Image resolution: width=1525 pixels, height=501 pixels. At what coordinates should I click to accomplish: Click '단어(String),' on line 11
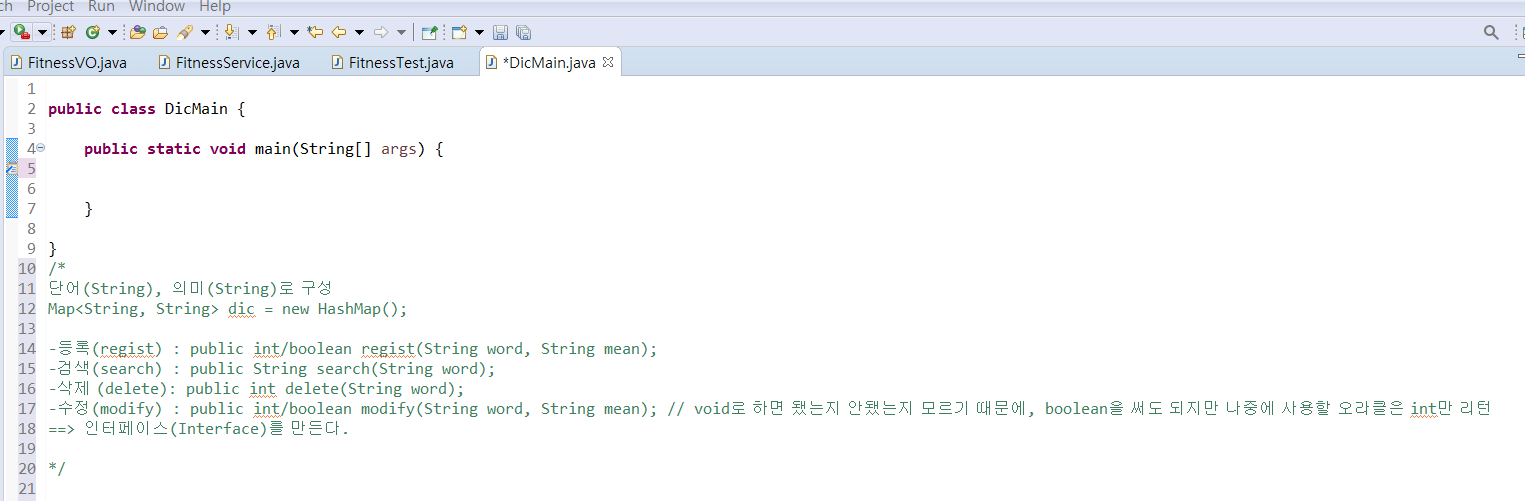coord(103,289)
